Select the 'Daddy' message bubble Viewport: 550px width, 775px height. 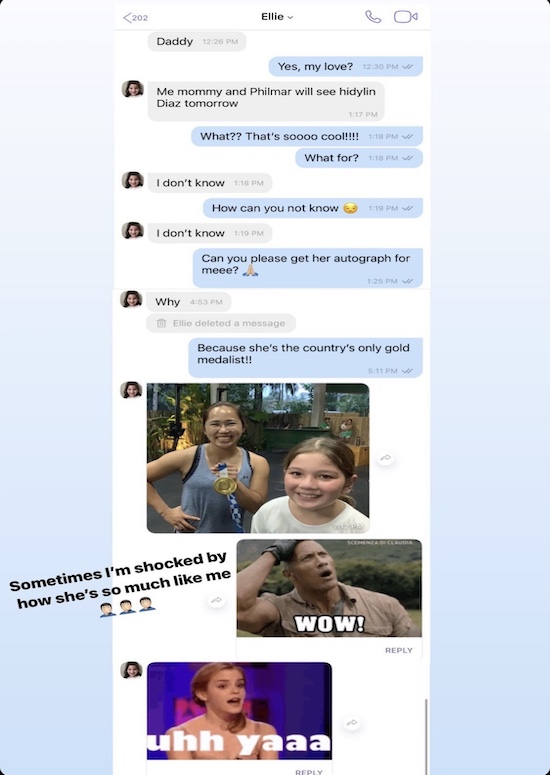coord(197,42)
